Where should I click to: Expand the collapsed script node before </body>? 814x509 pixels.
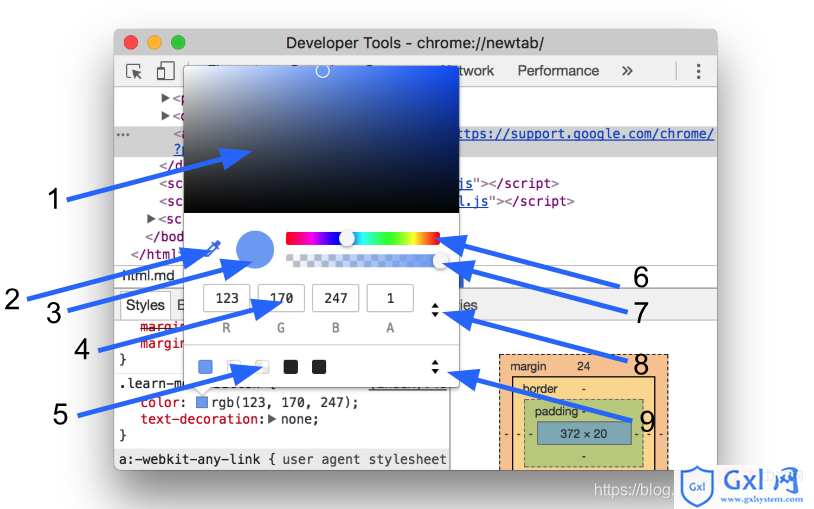pyautogui.click(x=151, y=219)
